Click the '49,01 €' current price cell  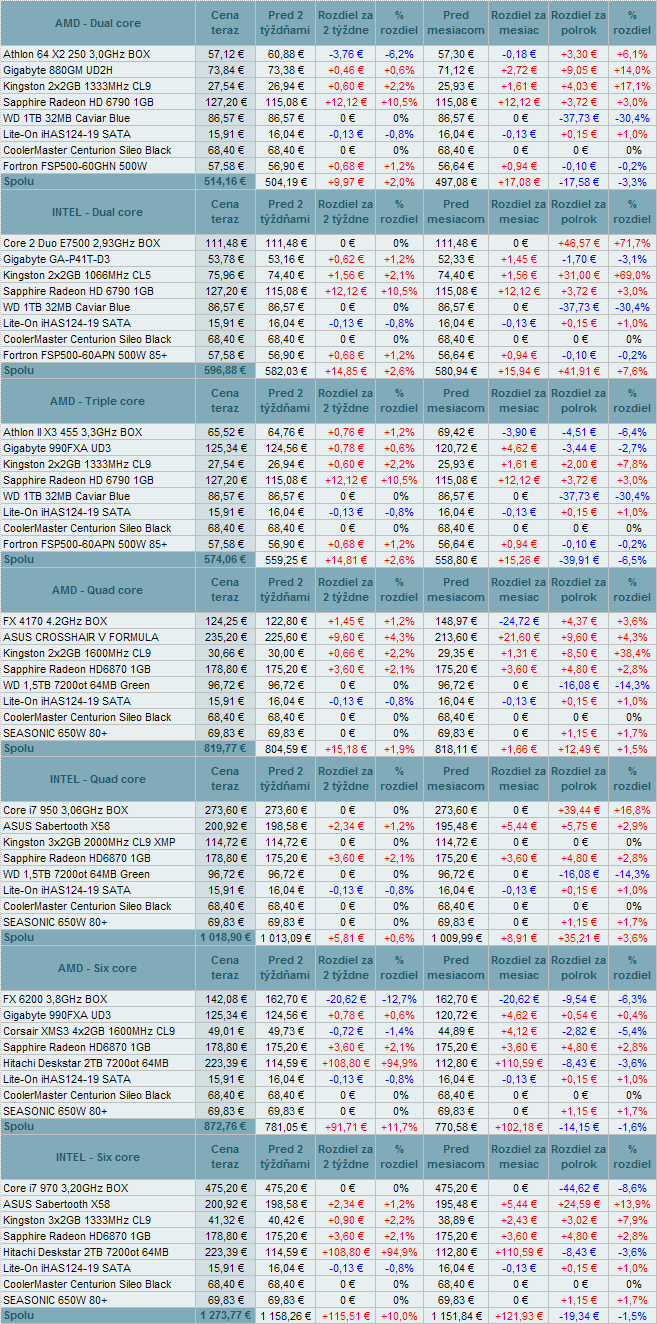click(225, 1031)
